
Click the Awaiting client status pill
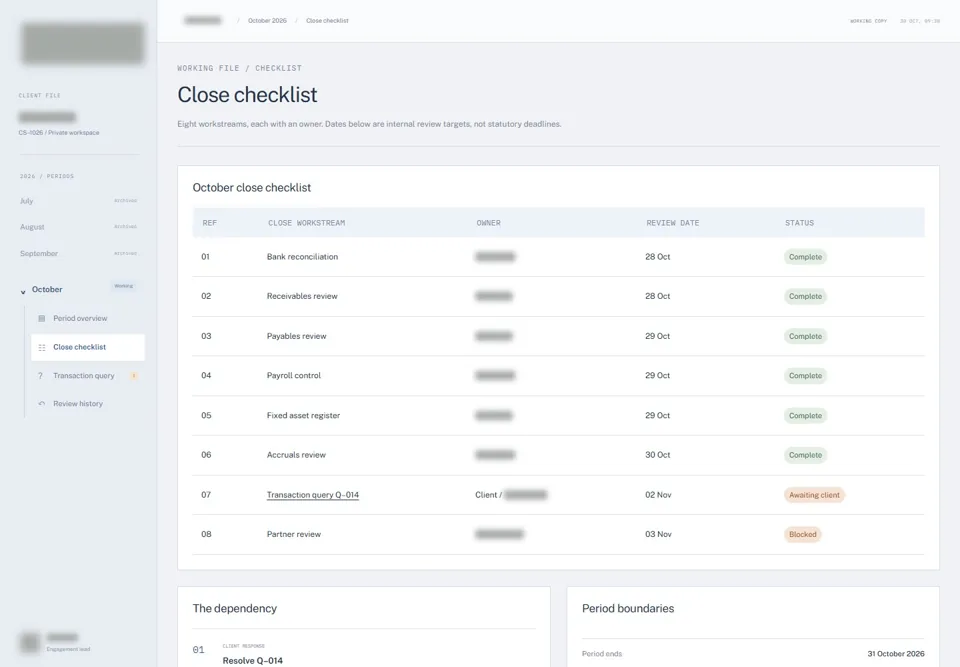coord(814,495)
